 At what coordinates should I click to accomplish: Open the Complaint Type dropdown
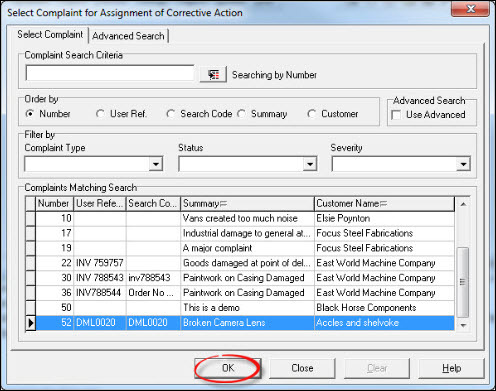(x=155, y=164)
